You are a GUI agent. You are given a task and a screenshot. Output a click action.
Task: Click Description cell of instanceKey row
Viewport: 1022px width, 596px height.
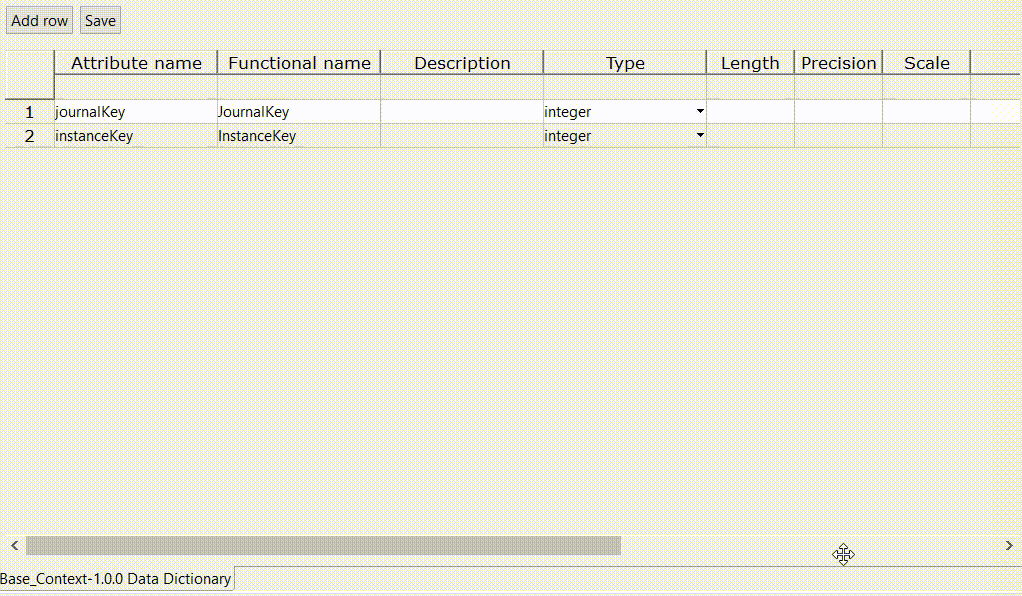point(462,136)
